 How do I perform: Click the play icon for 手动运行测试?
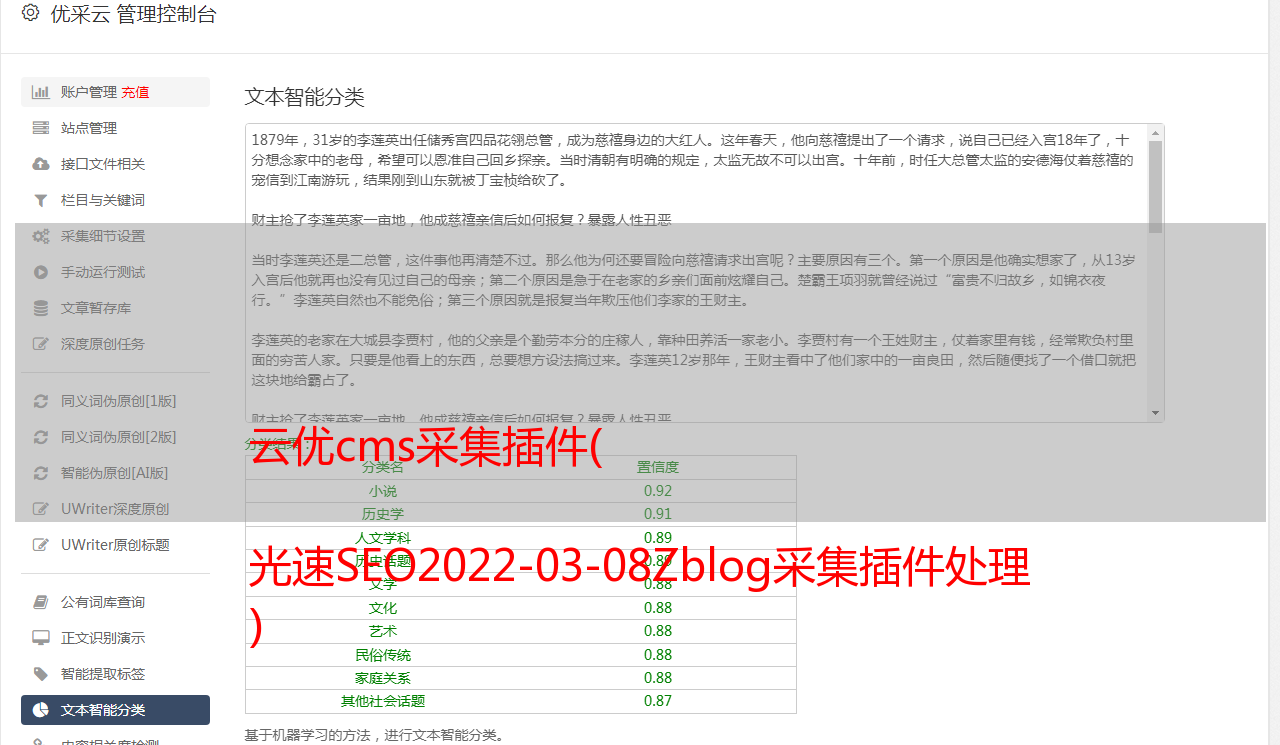coord(41,272)
